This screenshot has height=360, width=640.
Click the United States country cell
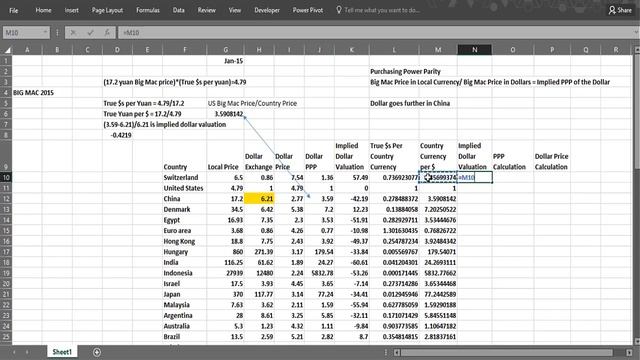(x=184, y=188)
